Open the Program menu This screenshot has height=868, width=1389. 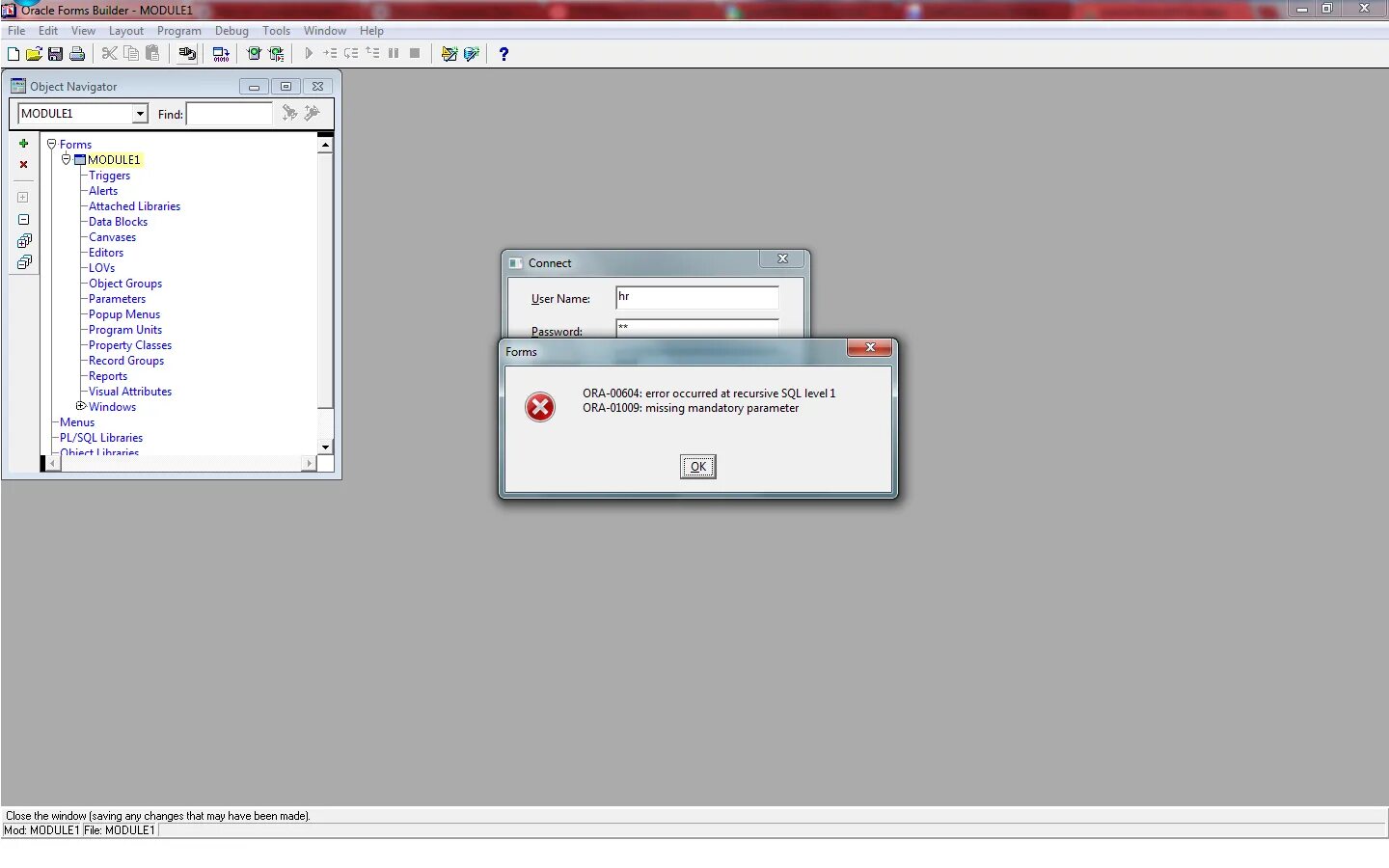[179, 31]
